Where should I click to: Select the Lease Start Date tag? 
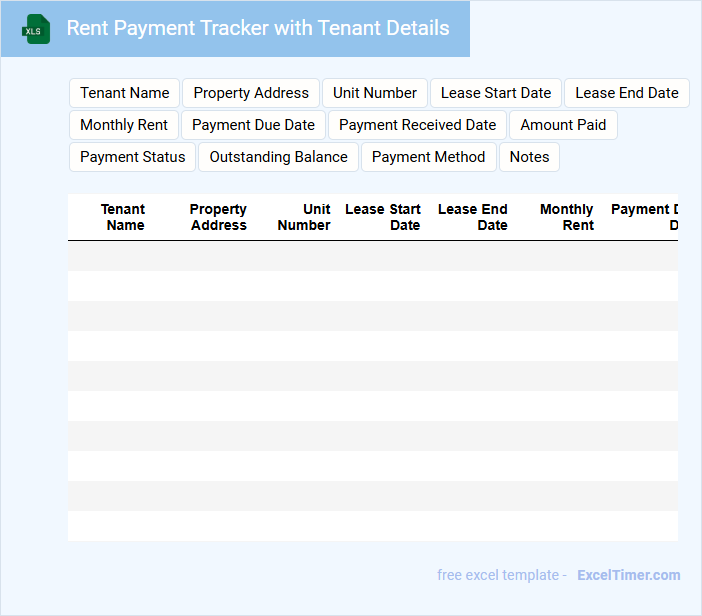[496, 93]
